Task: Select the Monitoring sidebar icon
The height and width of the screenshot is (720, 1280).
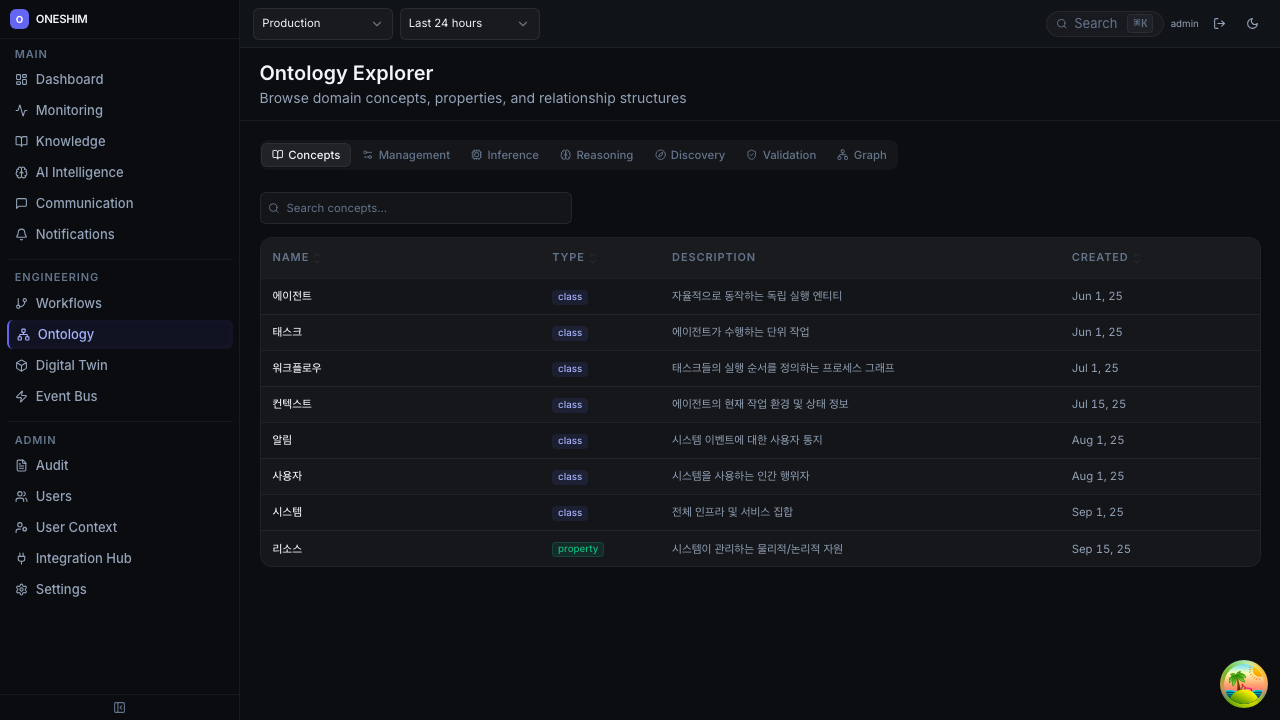Action: (x=21, y=110)
